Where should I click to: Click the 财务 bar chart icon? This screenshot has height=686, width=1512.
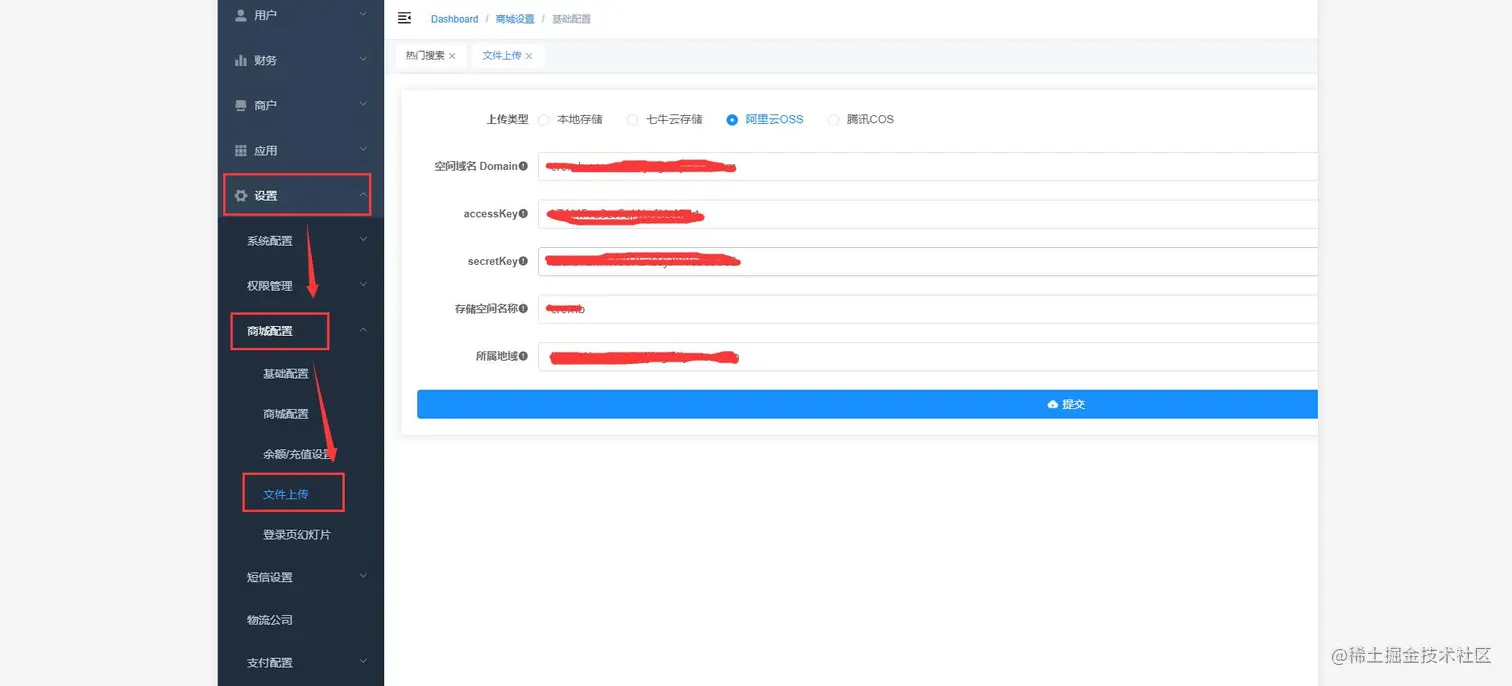coord(240,60)
